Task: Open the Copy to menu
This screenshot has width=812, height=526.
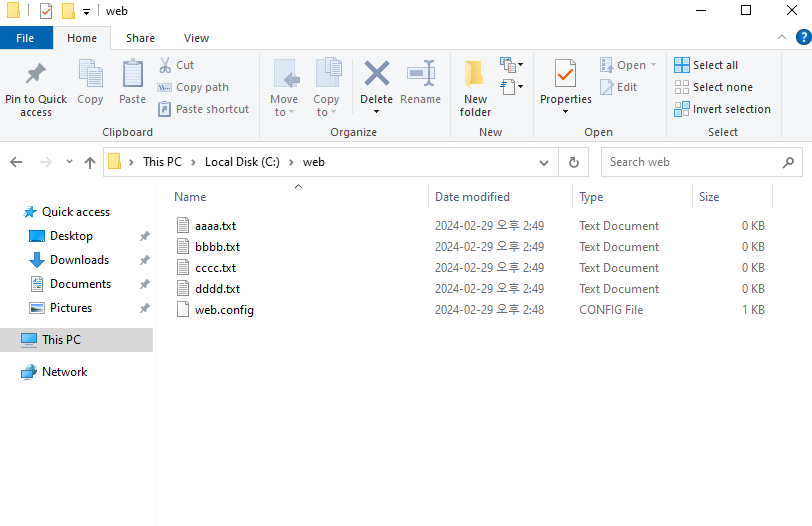Action: point(326,88)
